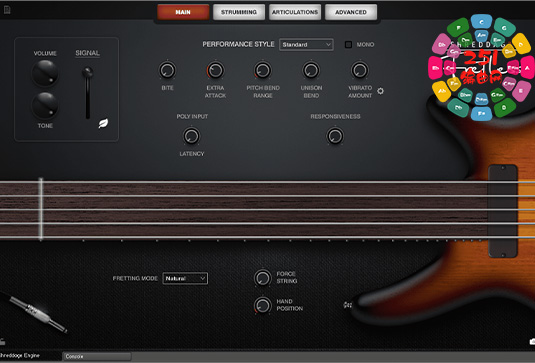535x363 pixels.
Task: Open the Performance Style dropdown set to Standard
Action: [x=306, y=45]
